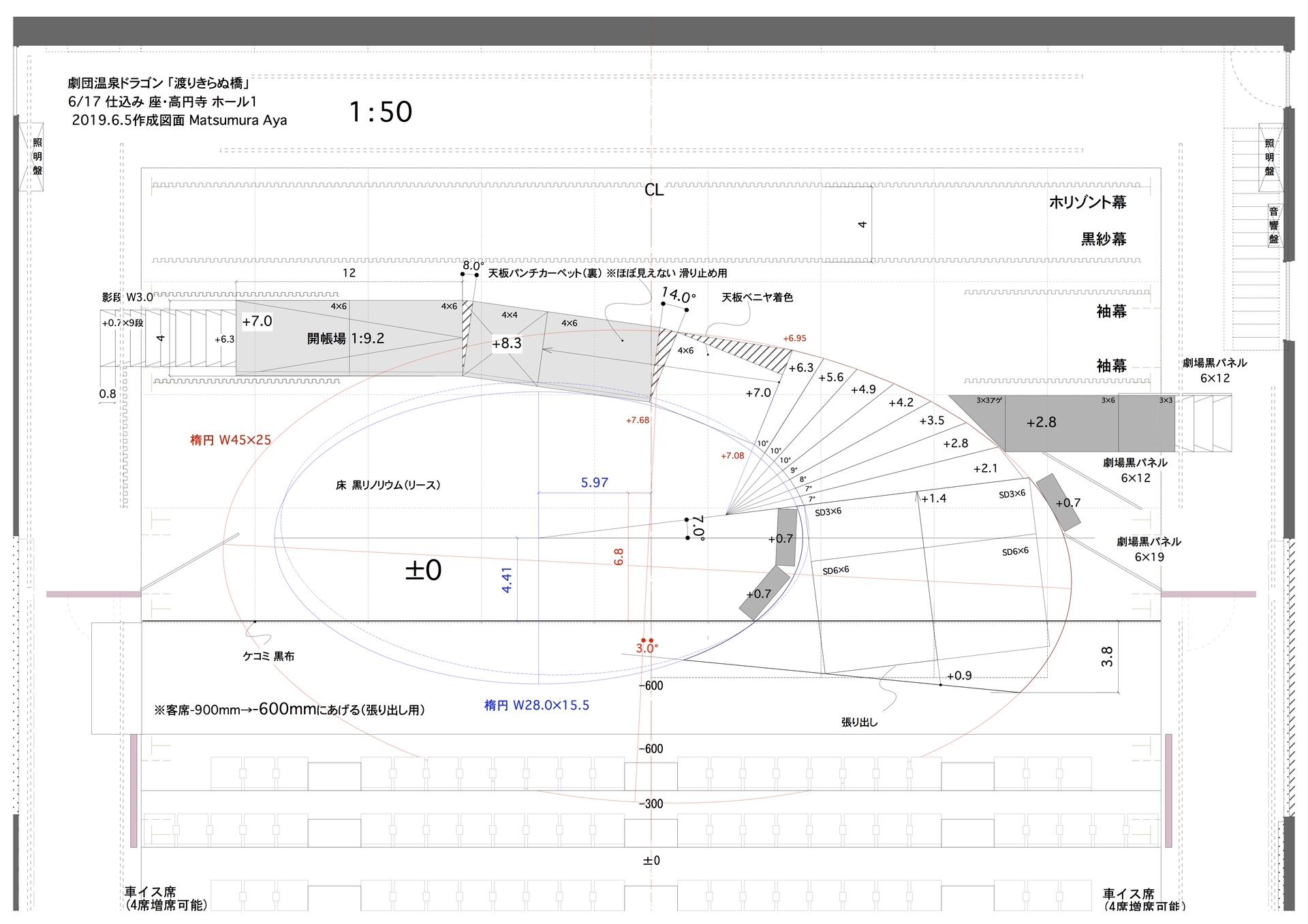Click the 黒紗幕 label

click(1104, 239)
